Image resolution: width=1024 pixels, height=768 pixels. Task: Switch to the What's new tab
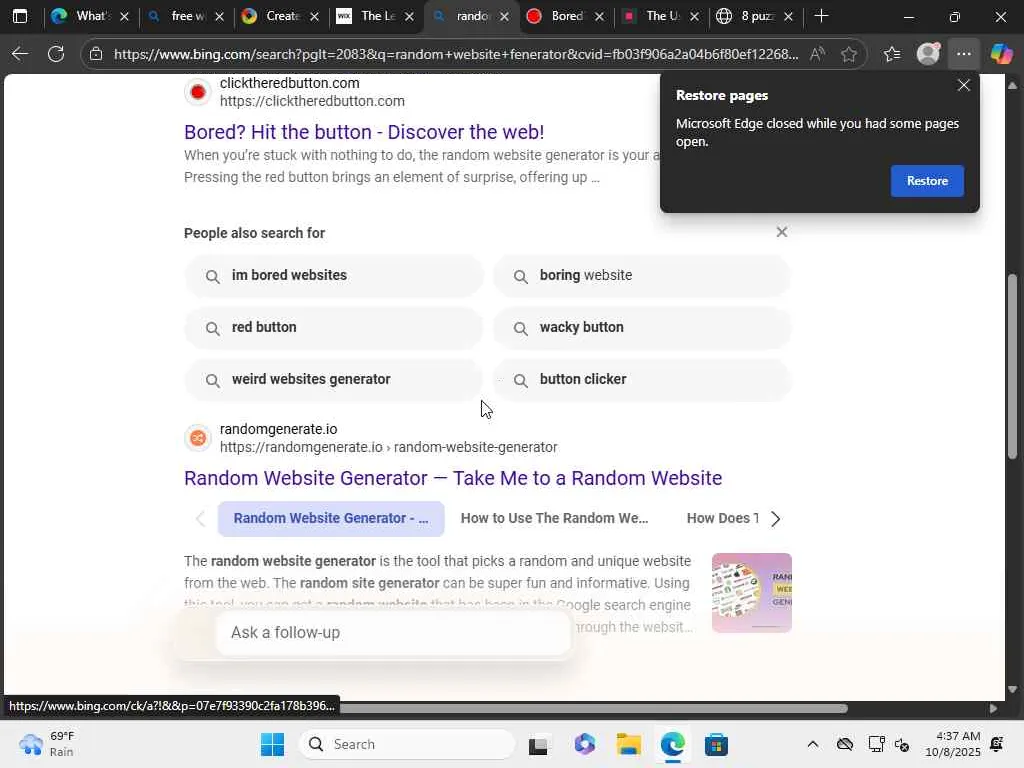(x=90, y=16)
